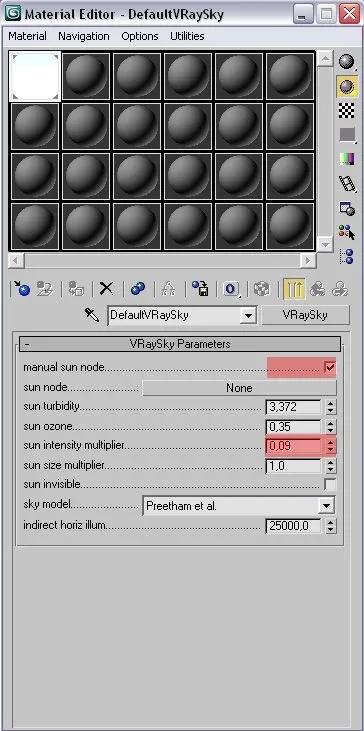Open the sky model Preetham dropdown
The width and height of the screenshot is (364, 731).
[326, 505]
